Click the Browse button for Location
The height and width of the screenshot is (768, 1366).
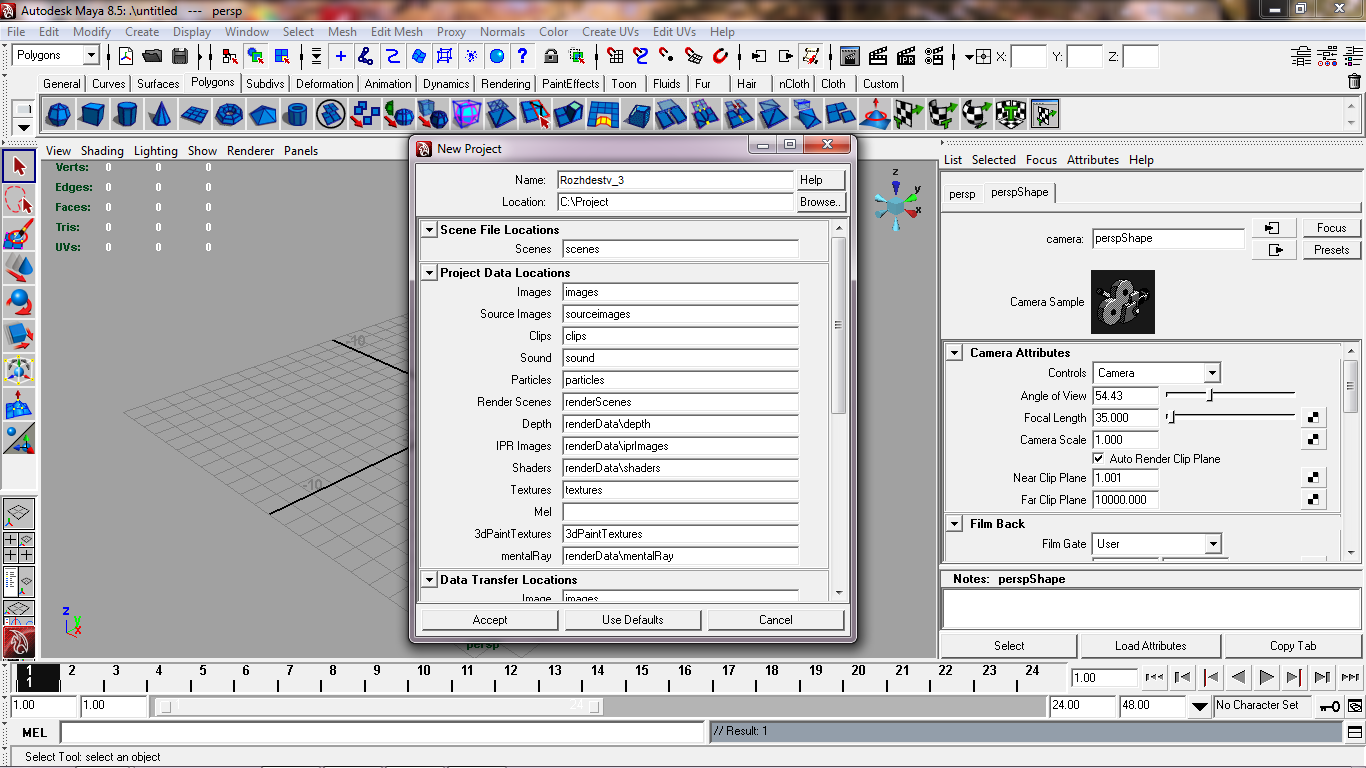click(821, 202)
